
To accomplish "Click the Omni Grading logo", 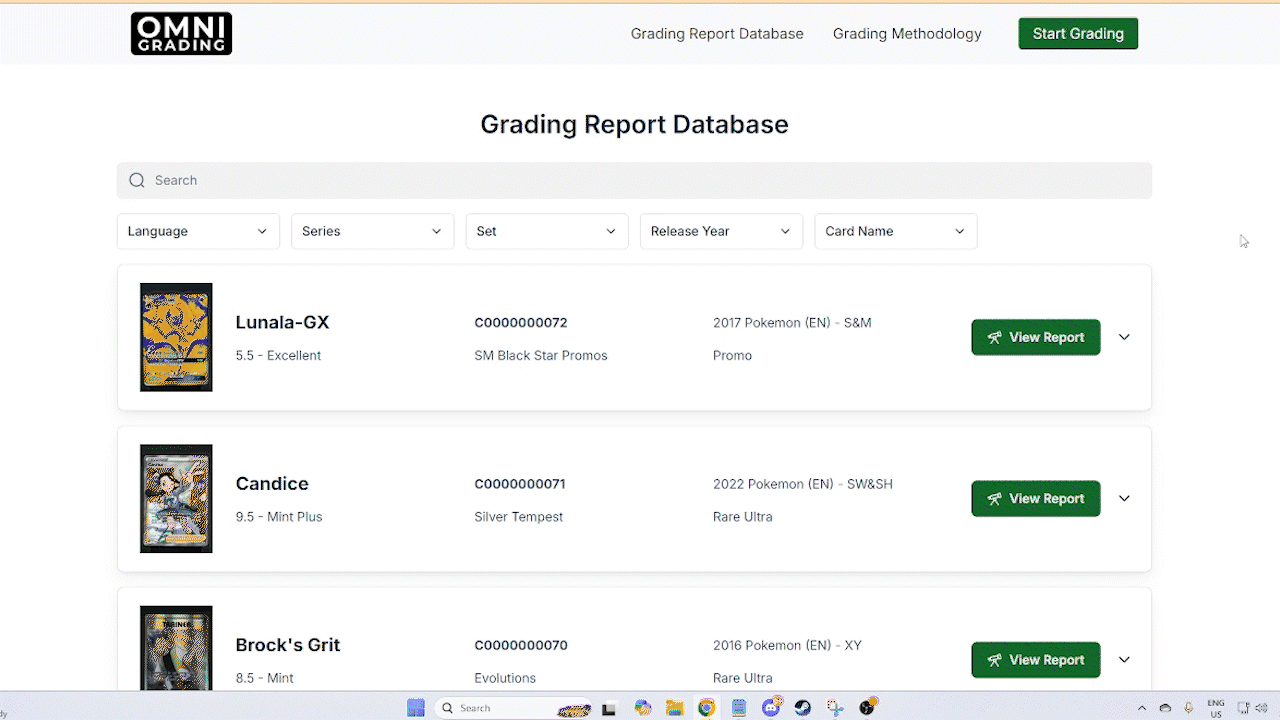I will point(181,34).
